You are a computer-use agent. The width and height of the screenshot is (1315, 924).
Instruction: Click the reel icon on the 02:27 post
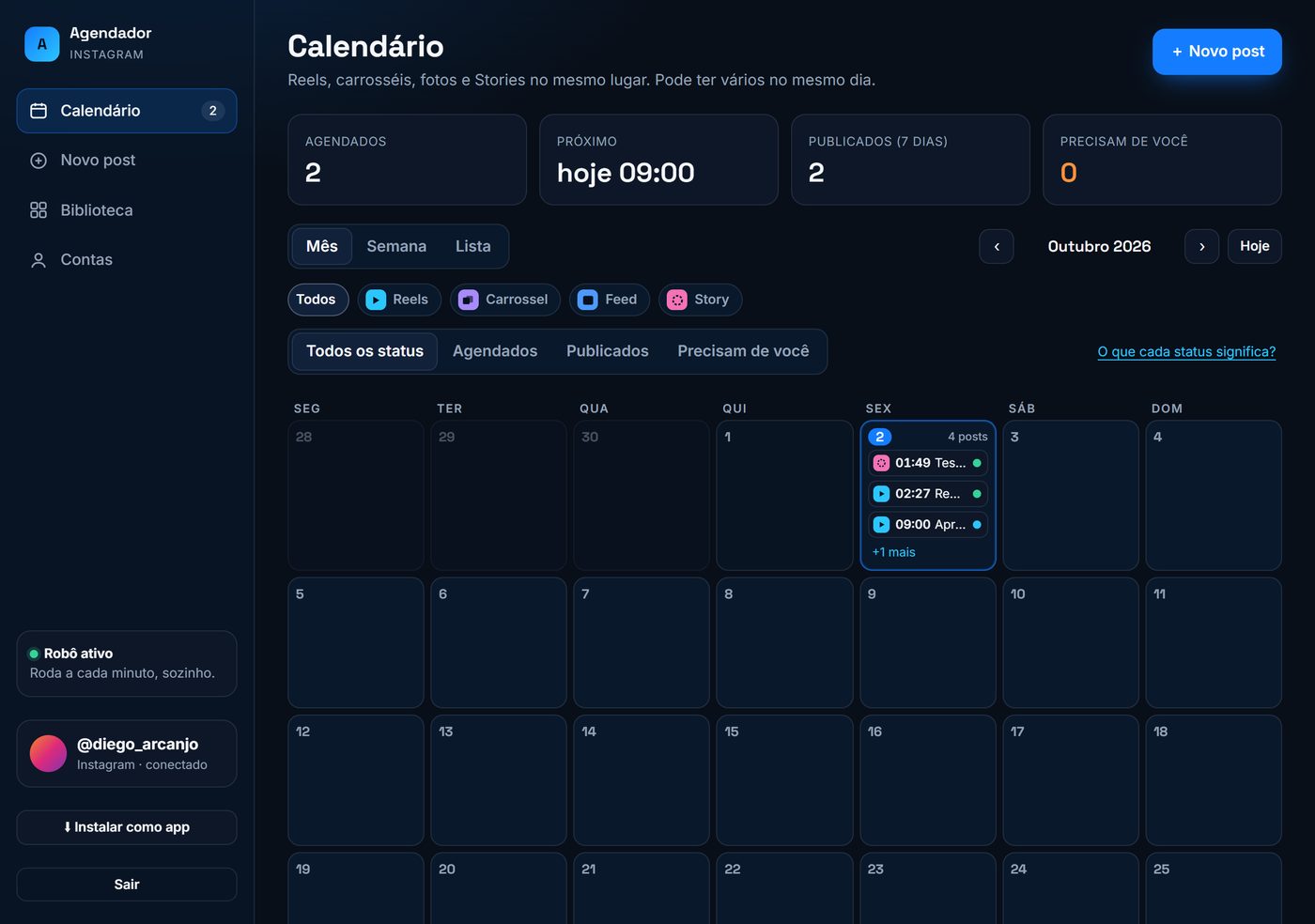click(881, 494)
